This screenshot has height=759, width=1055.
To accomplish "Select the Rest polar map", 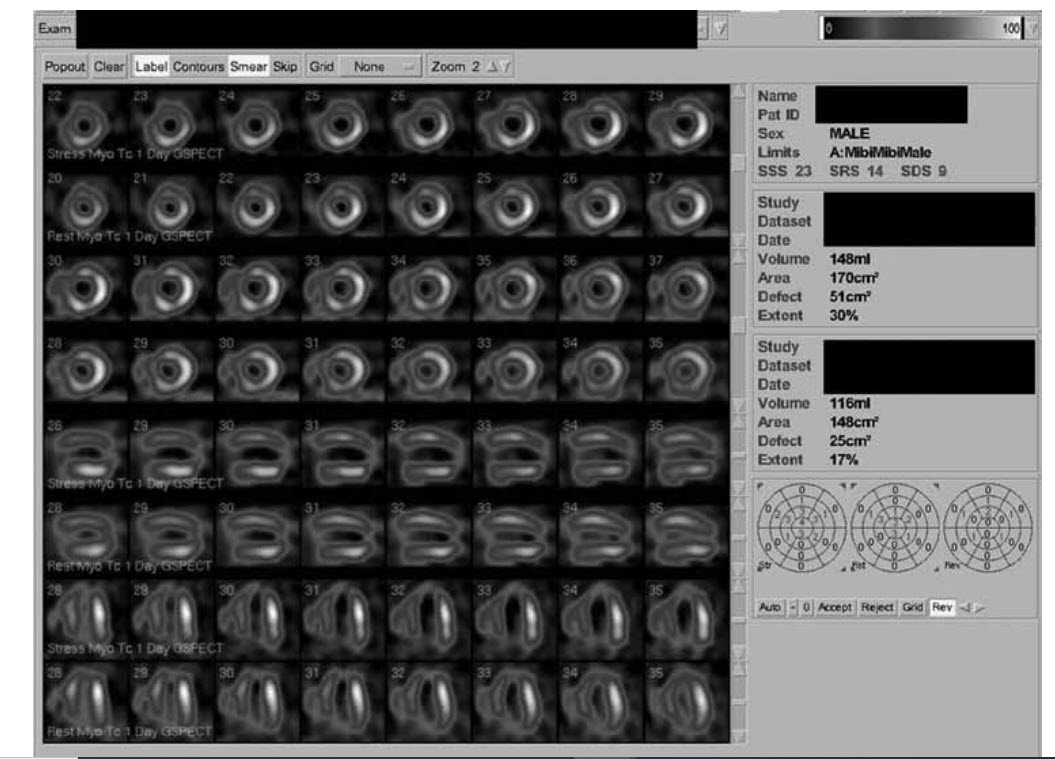I will [x=893, y=527].
